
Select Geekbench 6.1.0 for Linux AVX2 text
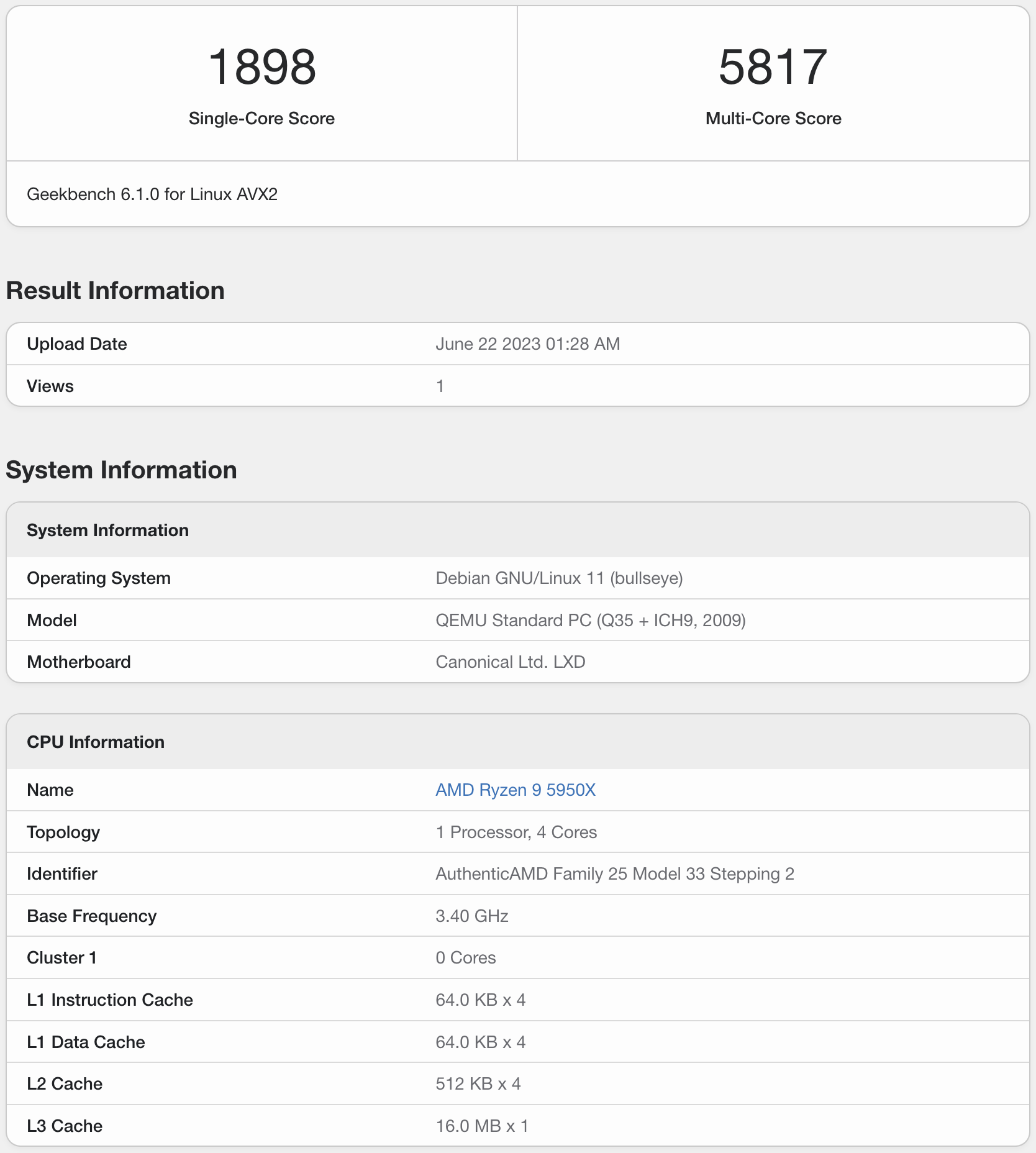tap(152, 194)
